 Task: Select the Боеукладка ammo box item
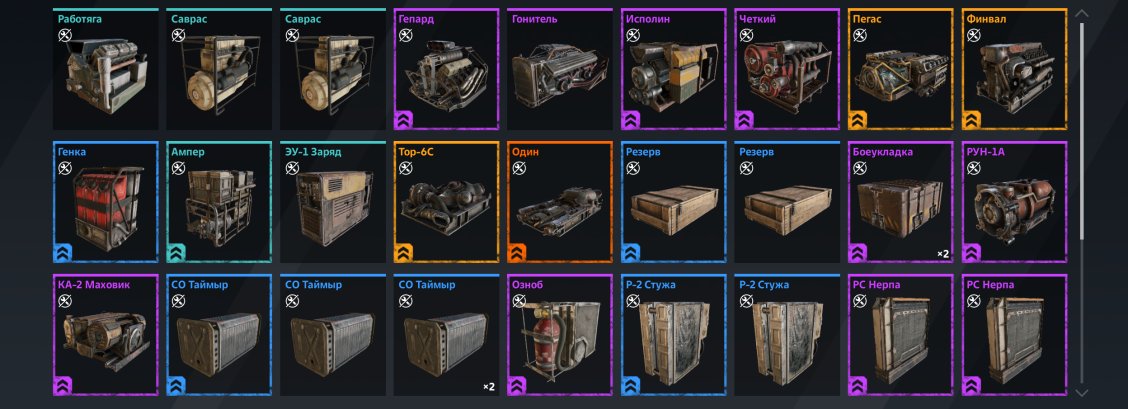pos(901,202)
